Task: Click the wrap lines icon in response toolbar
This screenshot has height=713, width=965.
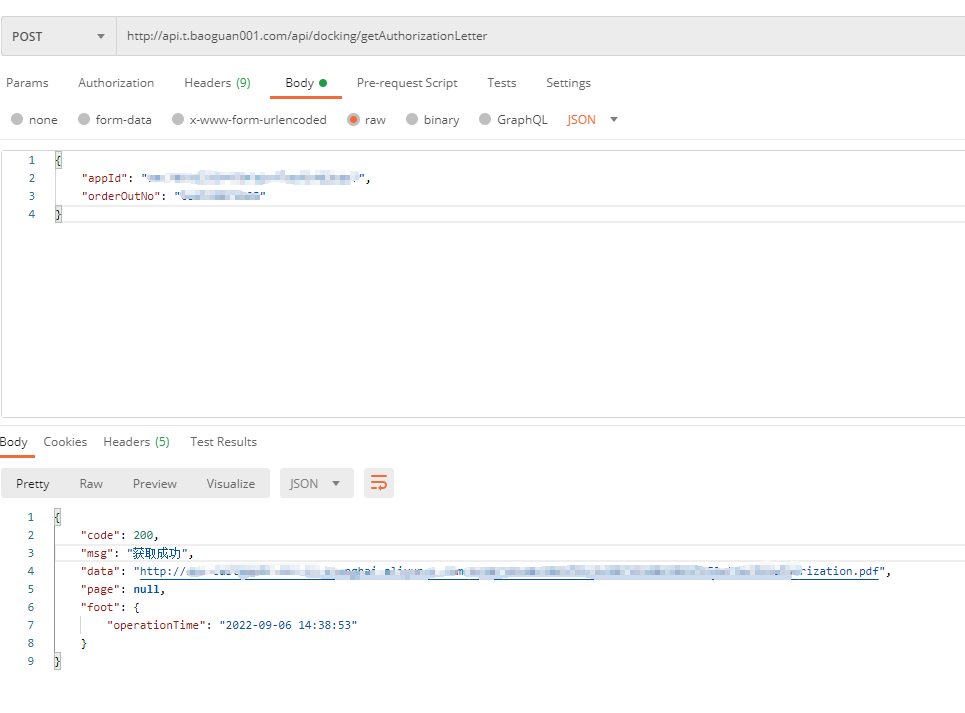Action: [379, 483]
